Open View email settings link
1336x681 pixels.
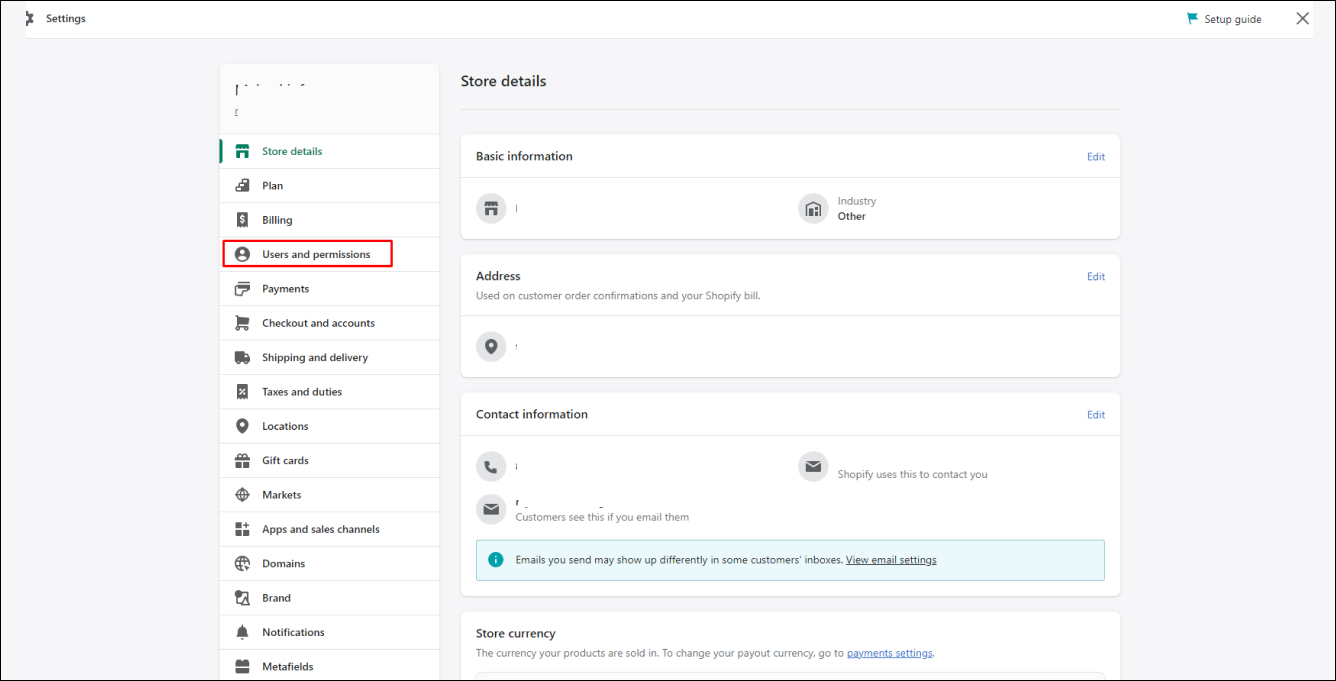pyautogui.click(x=891, y=560)
